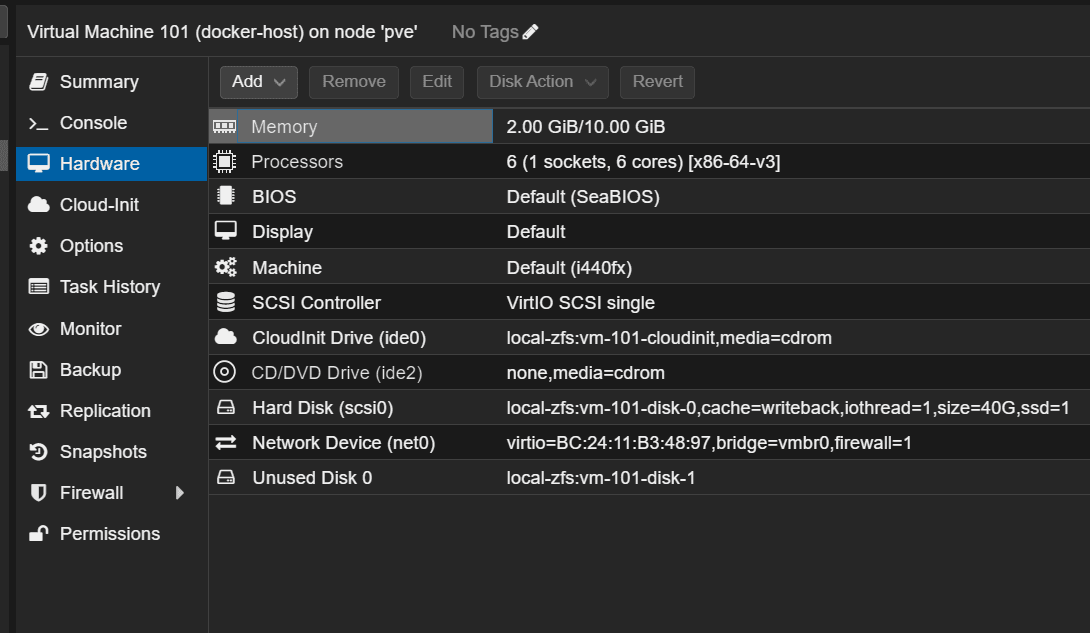
Task: Click the CD/DVD Drive disc icon
Action: tap(225, 372)
